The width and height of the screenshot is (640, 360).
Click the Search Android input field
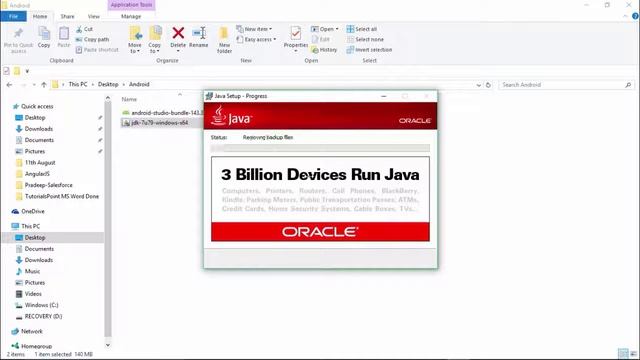point(562,85)
